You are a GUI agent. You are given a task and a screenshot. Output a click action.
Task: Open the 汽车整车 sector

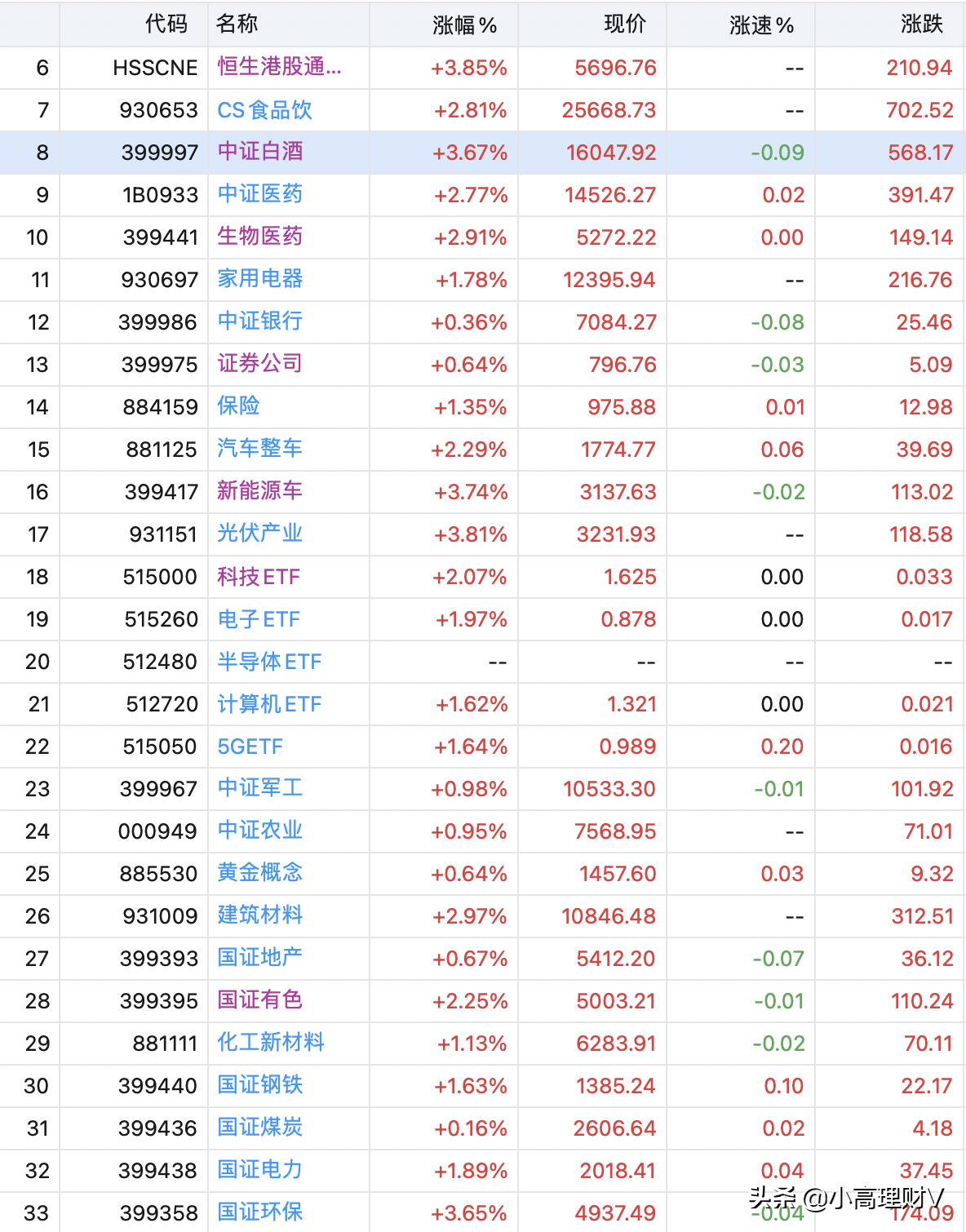pos(260,449)
